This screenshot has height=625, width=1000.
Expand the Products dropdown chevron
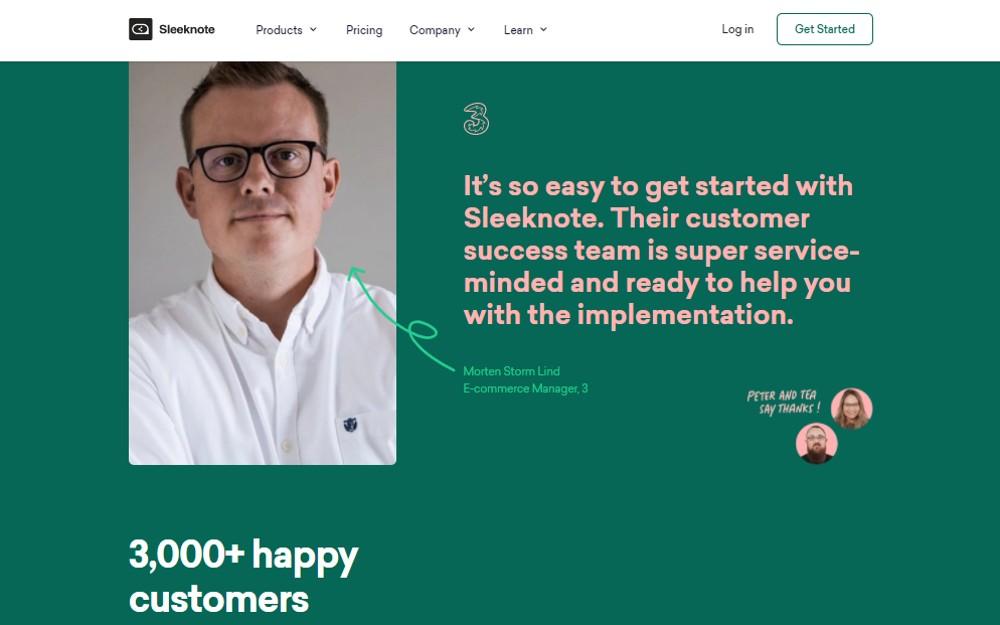tap(313, 29)
